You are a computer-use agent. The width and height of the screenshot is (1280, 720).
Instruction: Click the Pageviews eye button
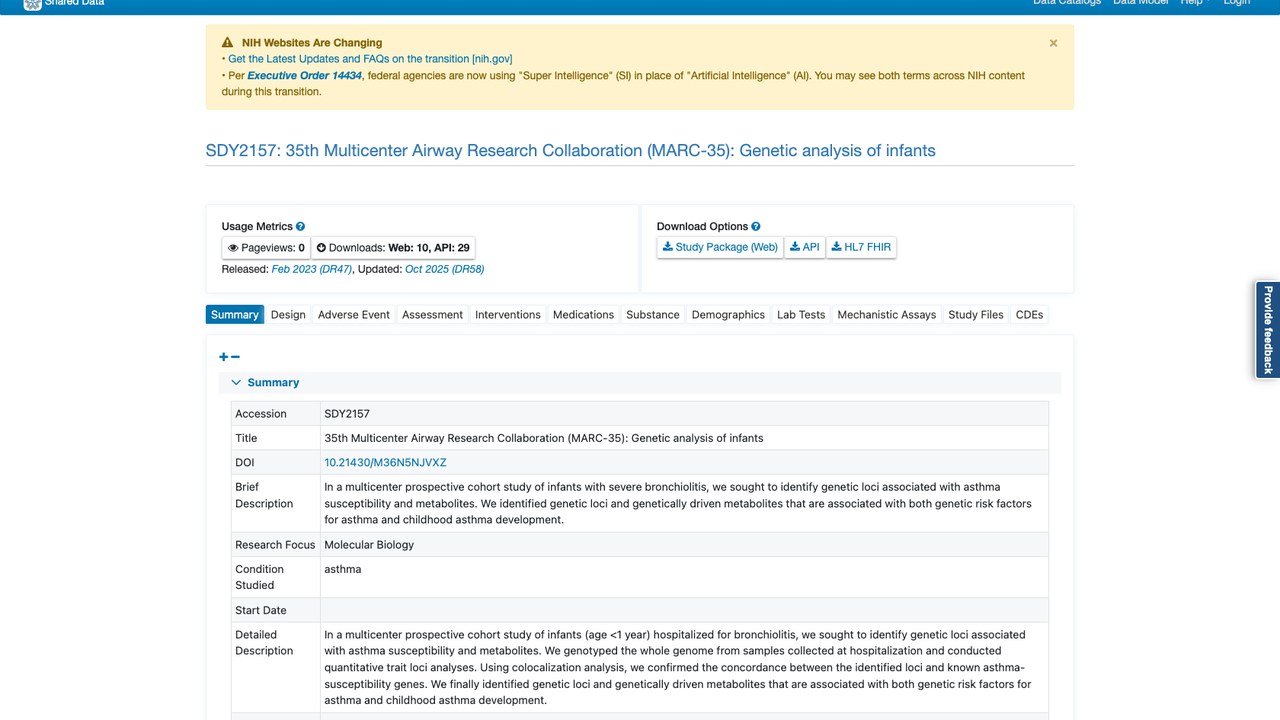point(266,248)
